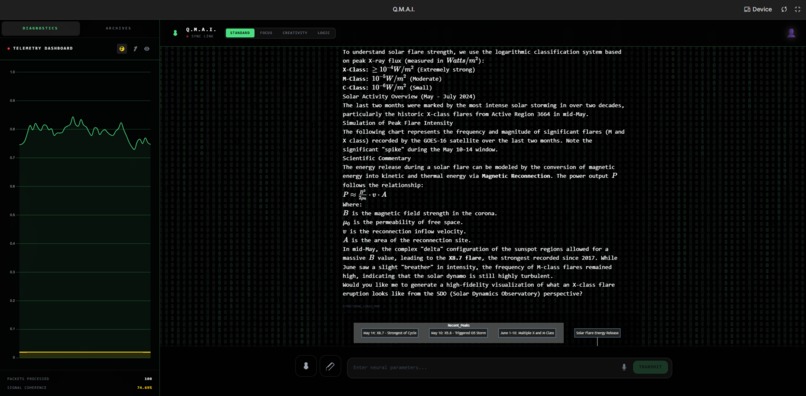Click the Q.M.A.I. title in top bar
This screenshot has height=396, width=806.
pos(403,9)
